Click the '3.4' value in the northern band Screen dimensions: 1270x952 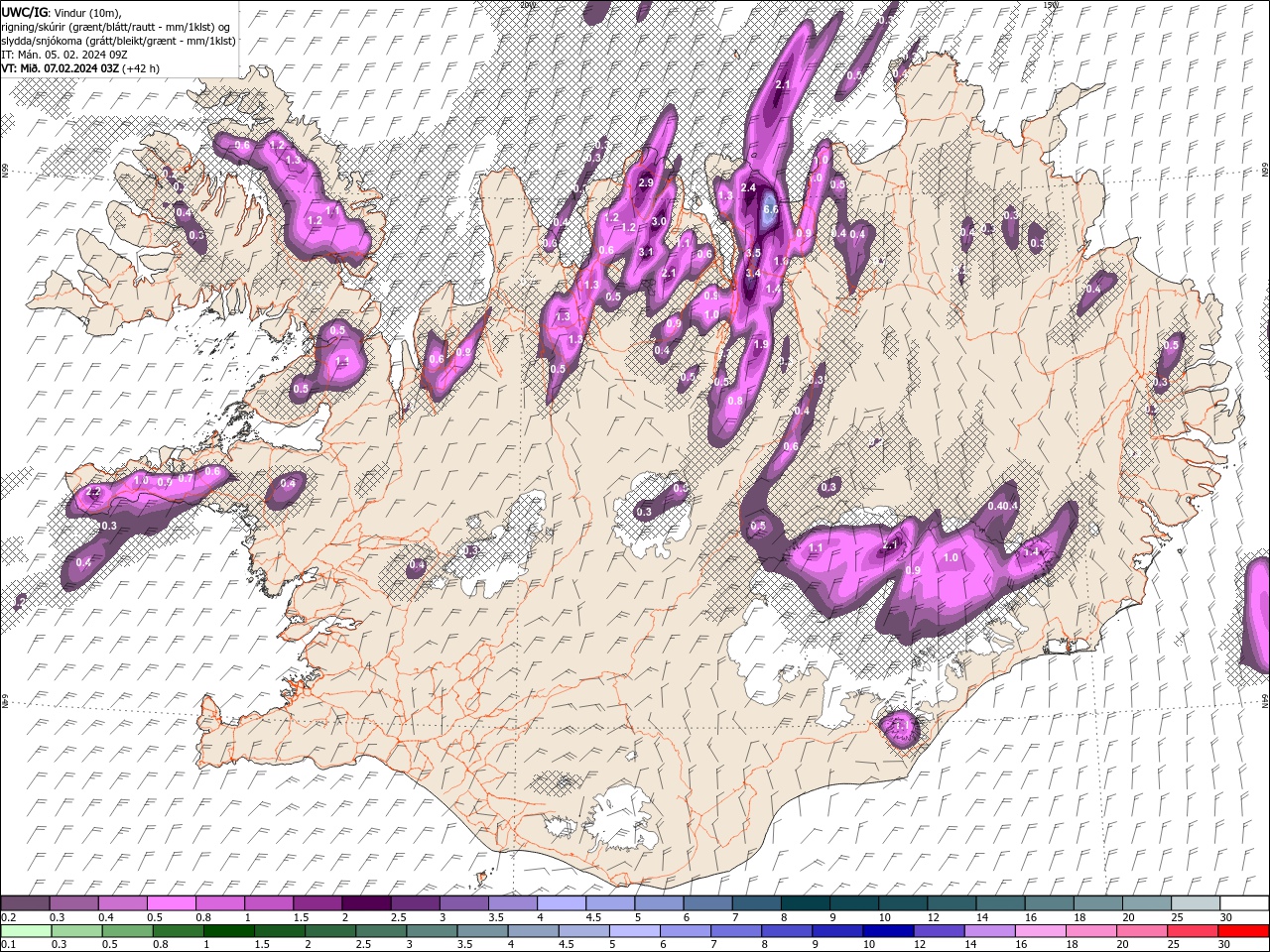[x=752, y=273]
